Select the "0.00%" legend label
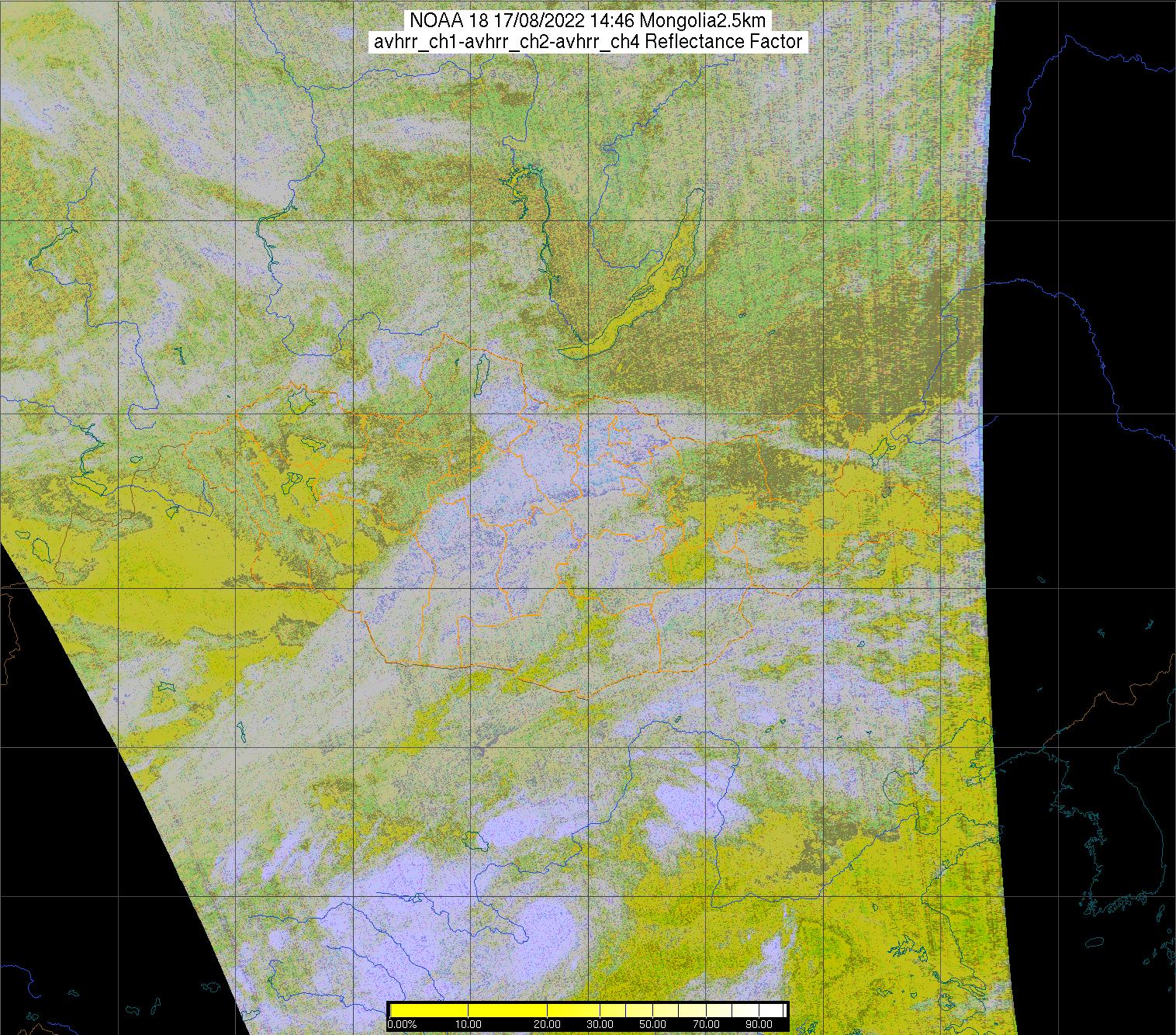 pyautogui.click(x=402, y=1025)
